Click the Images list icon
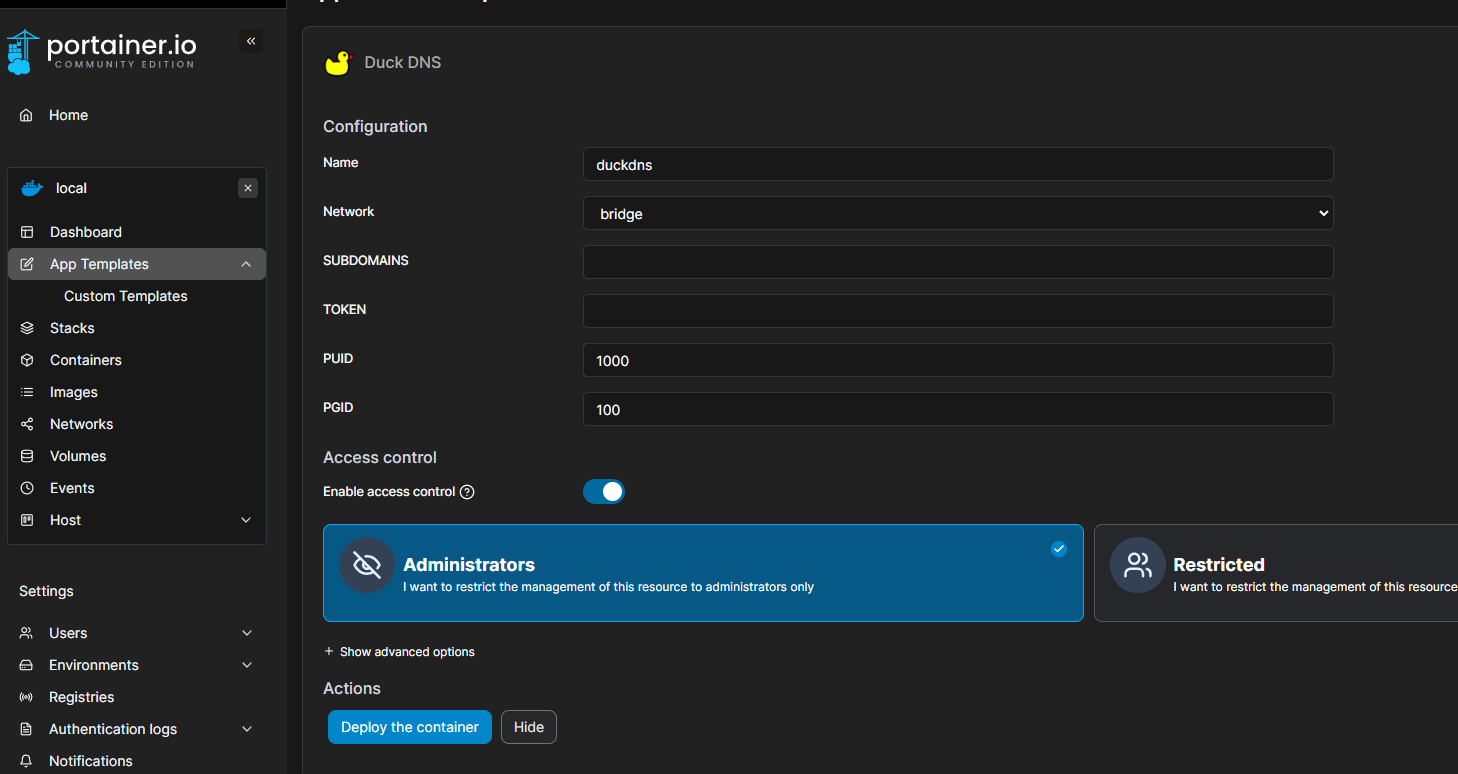 pos(27,392)
